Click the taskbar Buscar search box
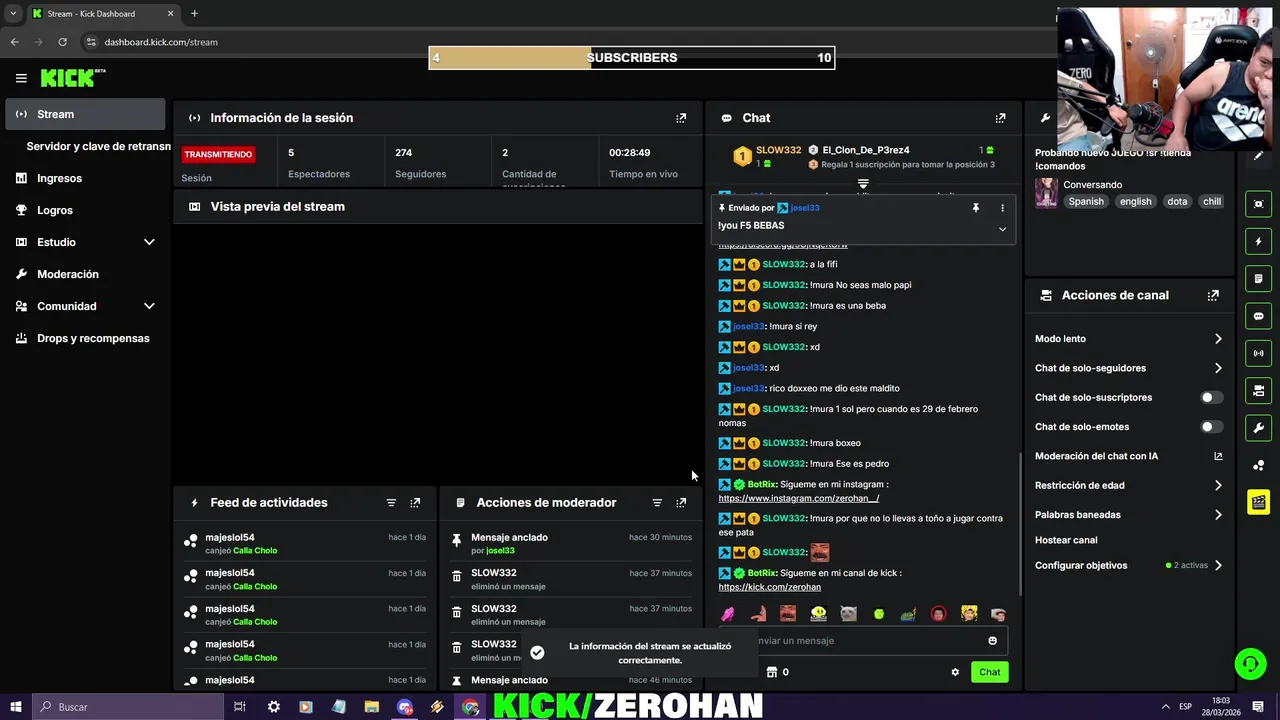The height and width of the screenshot is (720, 1280). (x=127, y=707)
